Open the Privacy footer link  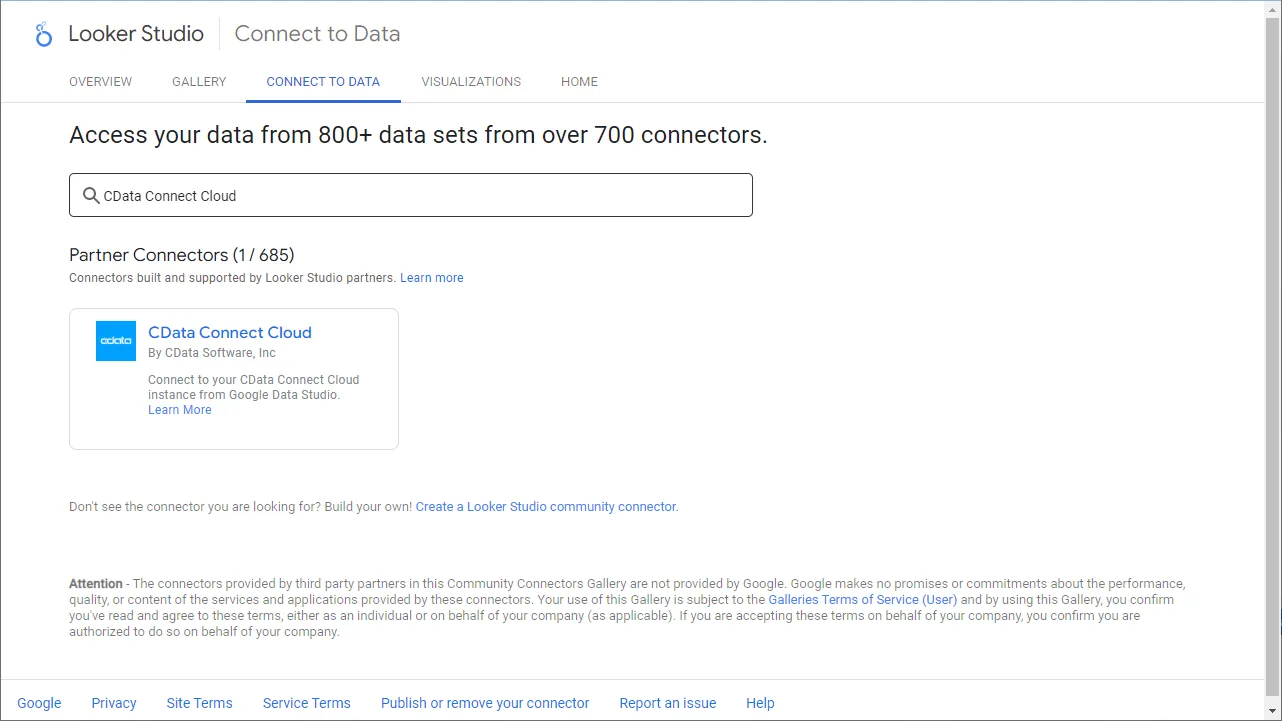pos(114,703)
